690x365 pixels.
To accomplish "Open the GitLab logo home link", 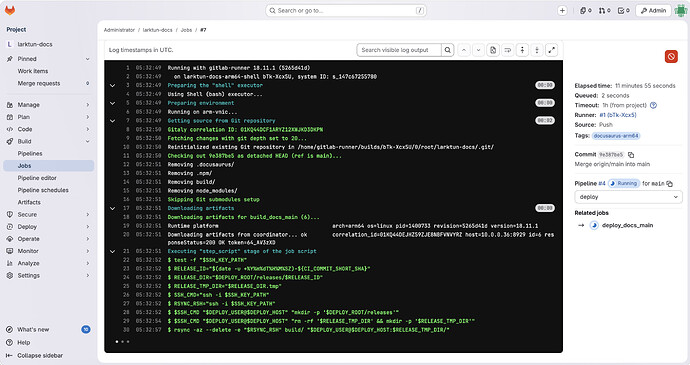I will pos(10,11).
